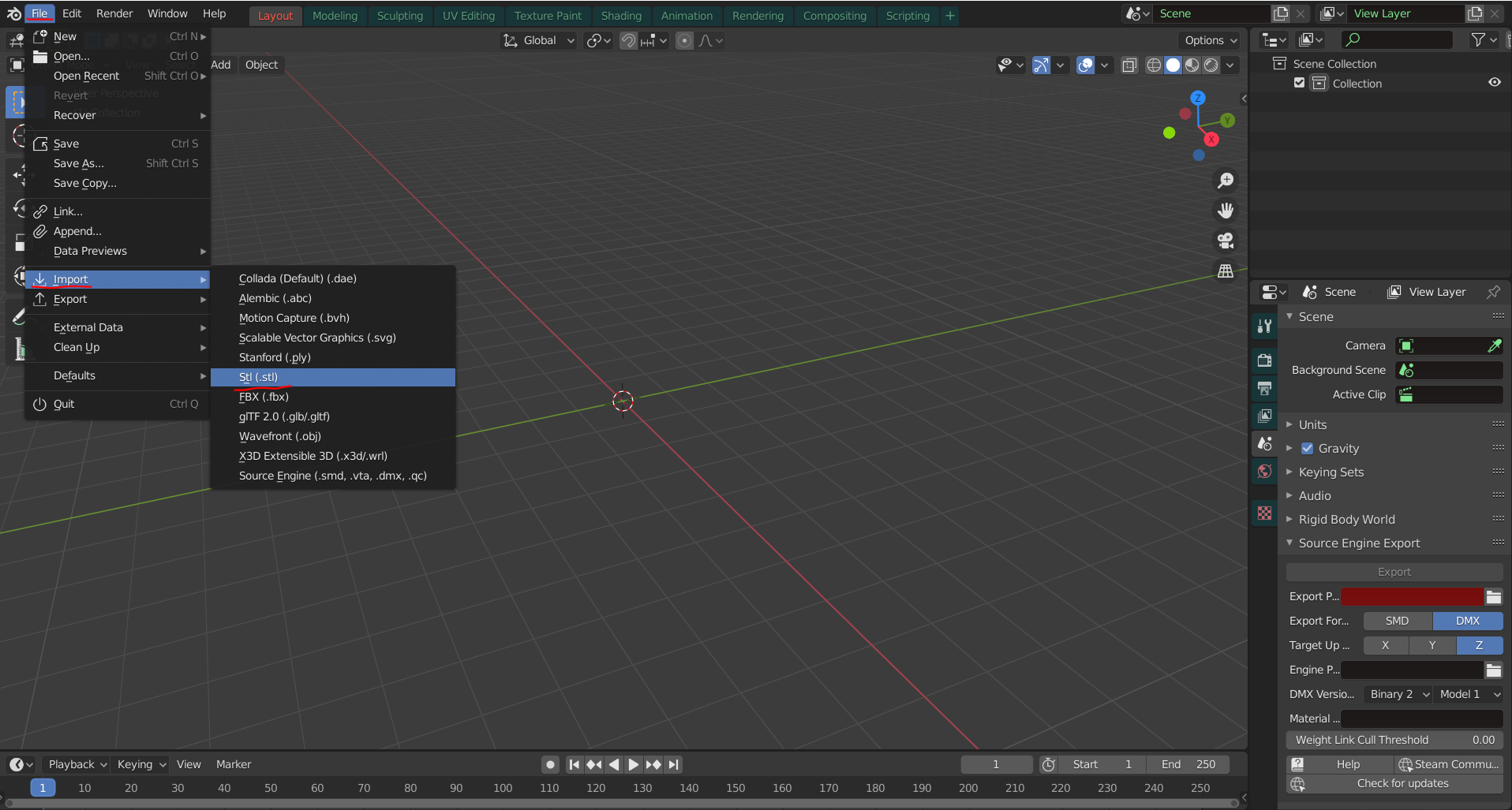Open the Model 1 dropdown
The width and height of the screenshot is (1512, 810).
click(1468, 694)
